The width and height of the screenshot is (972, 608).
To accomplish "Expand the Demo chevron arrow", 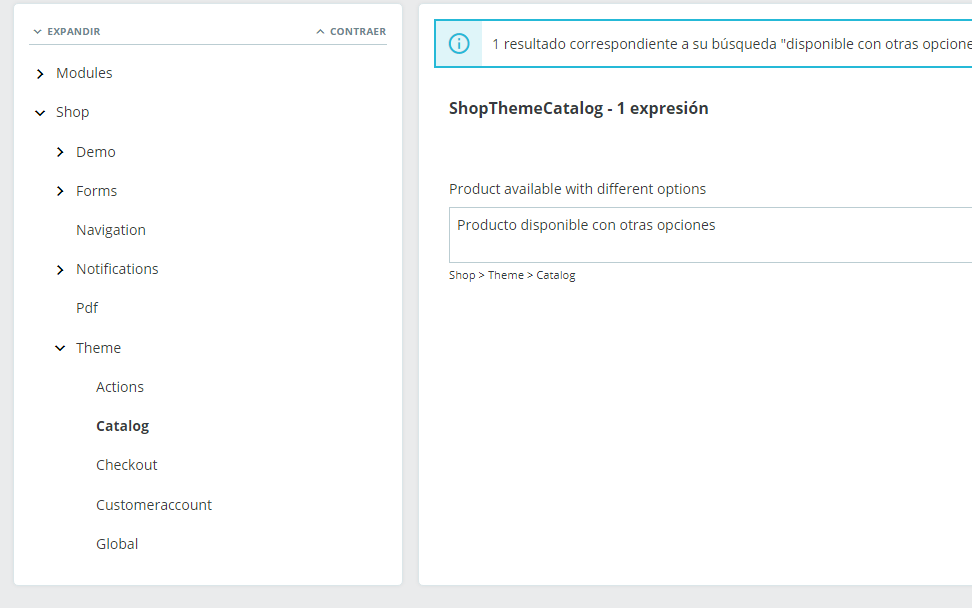I will pyautogui.click(x=60, y=152).
